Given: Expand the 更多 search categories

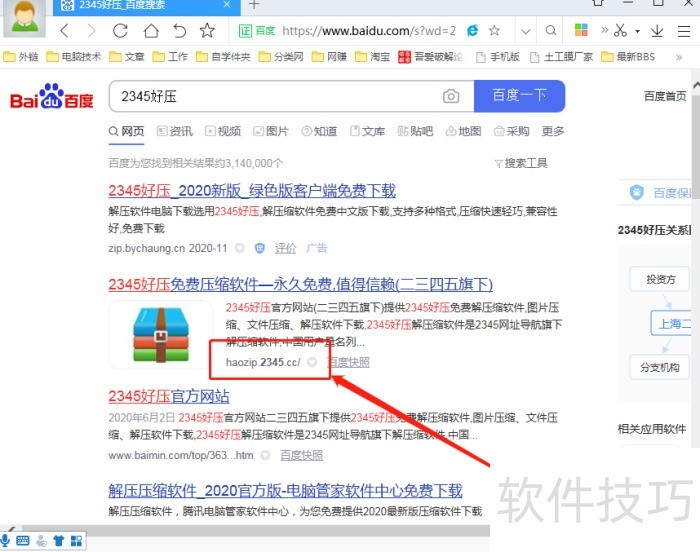Looking at the screenshot, I should (x=553, y=131).
